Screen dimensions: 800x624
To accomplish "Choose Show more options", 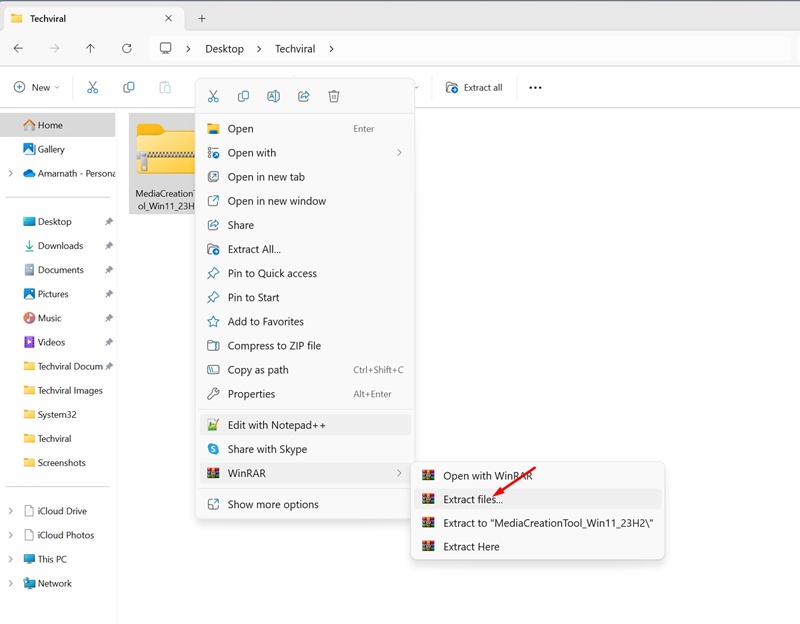I will 305,504.
